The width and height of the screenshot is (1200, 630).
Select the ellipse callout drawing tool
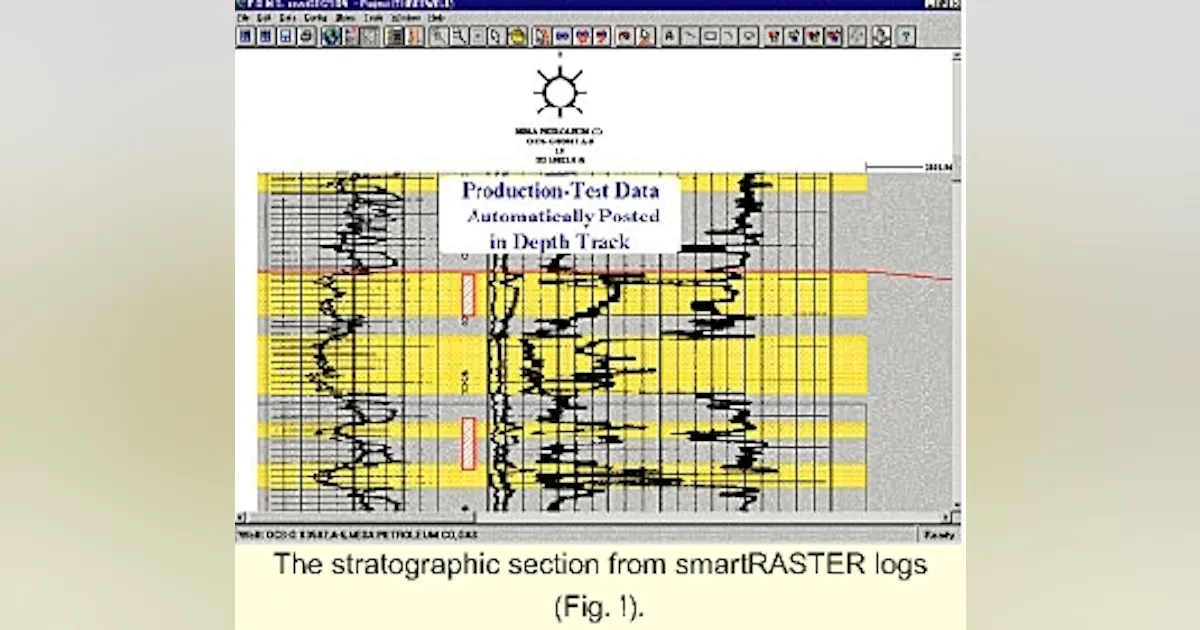749,36
